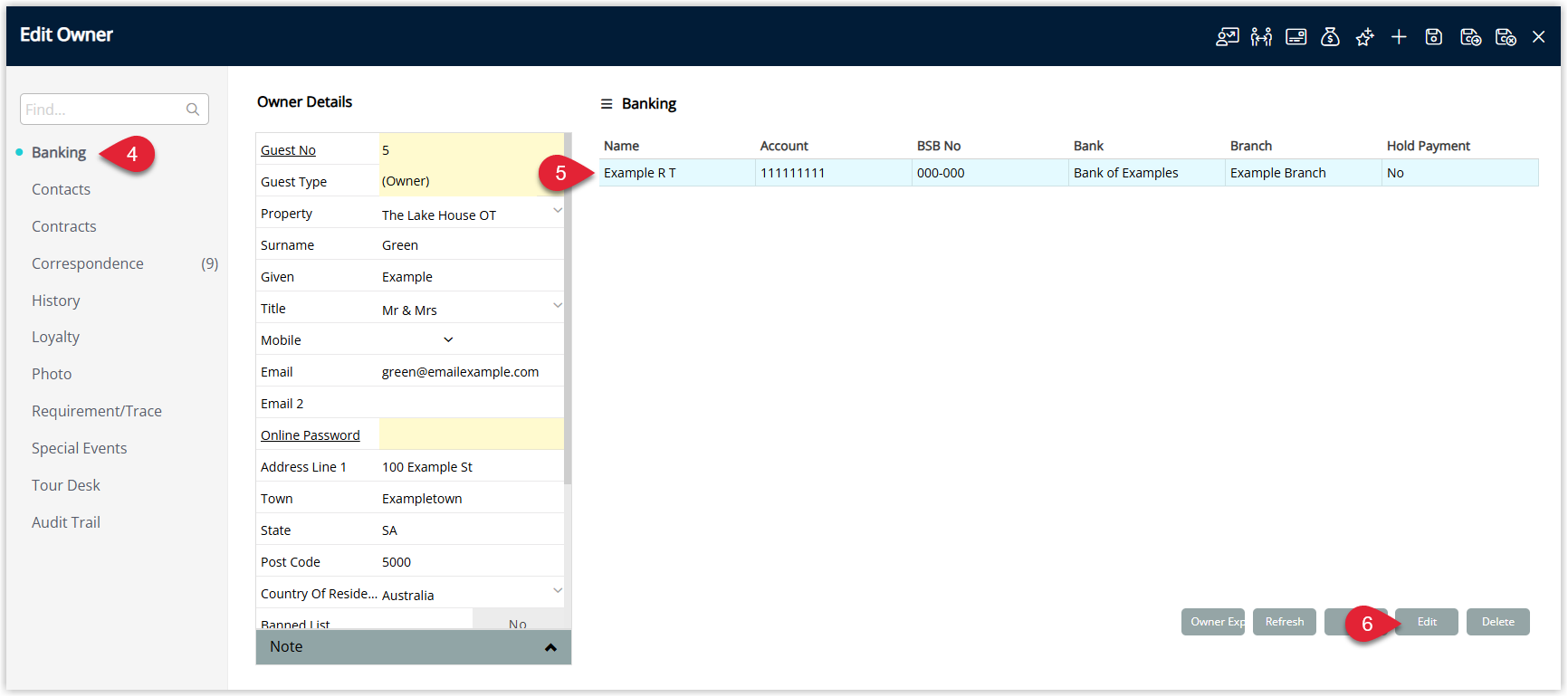Open Tour Desk in the sidebar
The image size is (1568, 697).
[x=66, y=485]
